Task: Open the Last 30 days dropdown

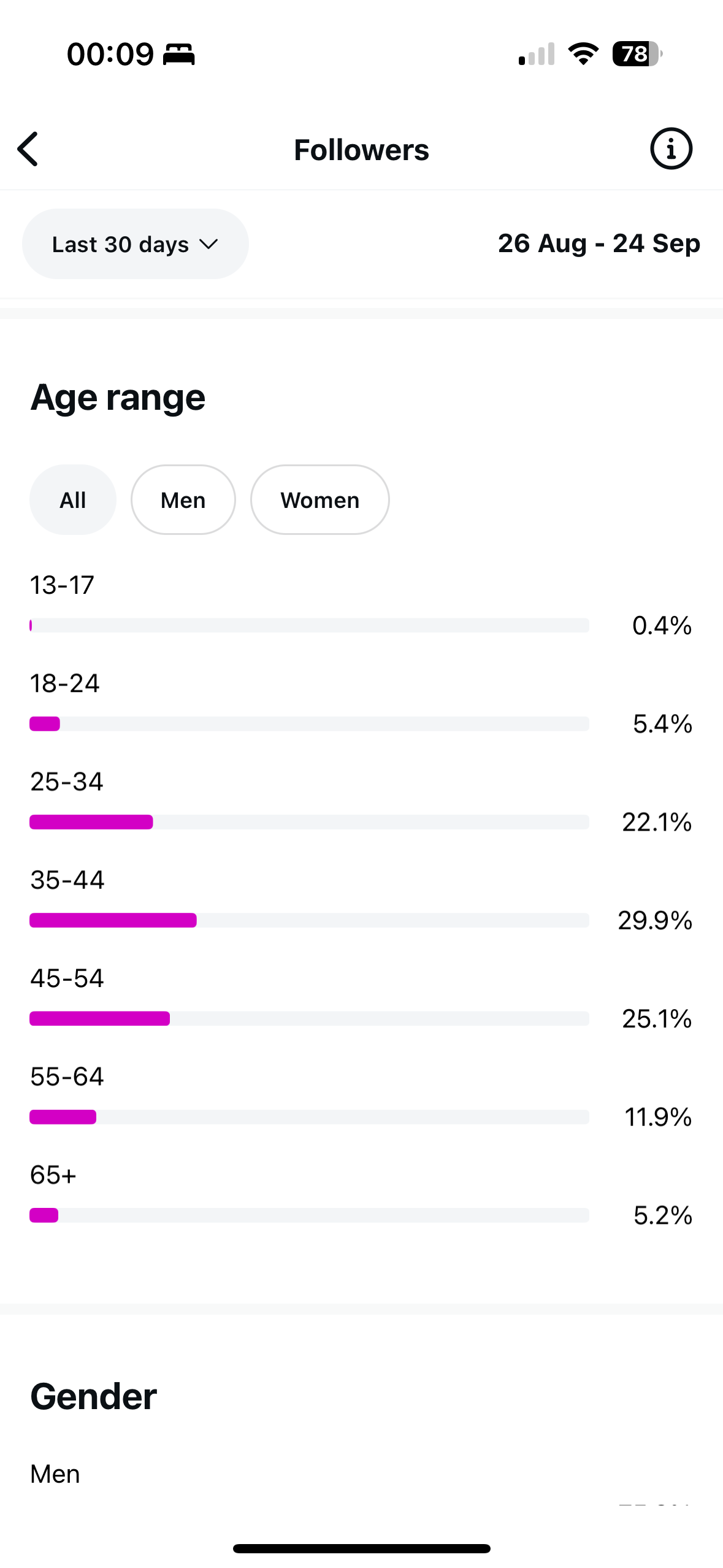Action: (x=135, y=244)
